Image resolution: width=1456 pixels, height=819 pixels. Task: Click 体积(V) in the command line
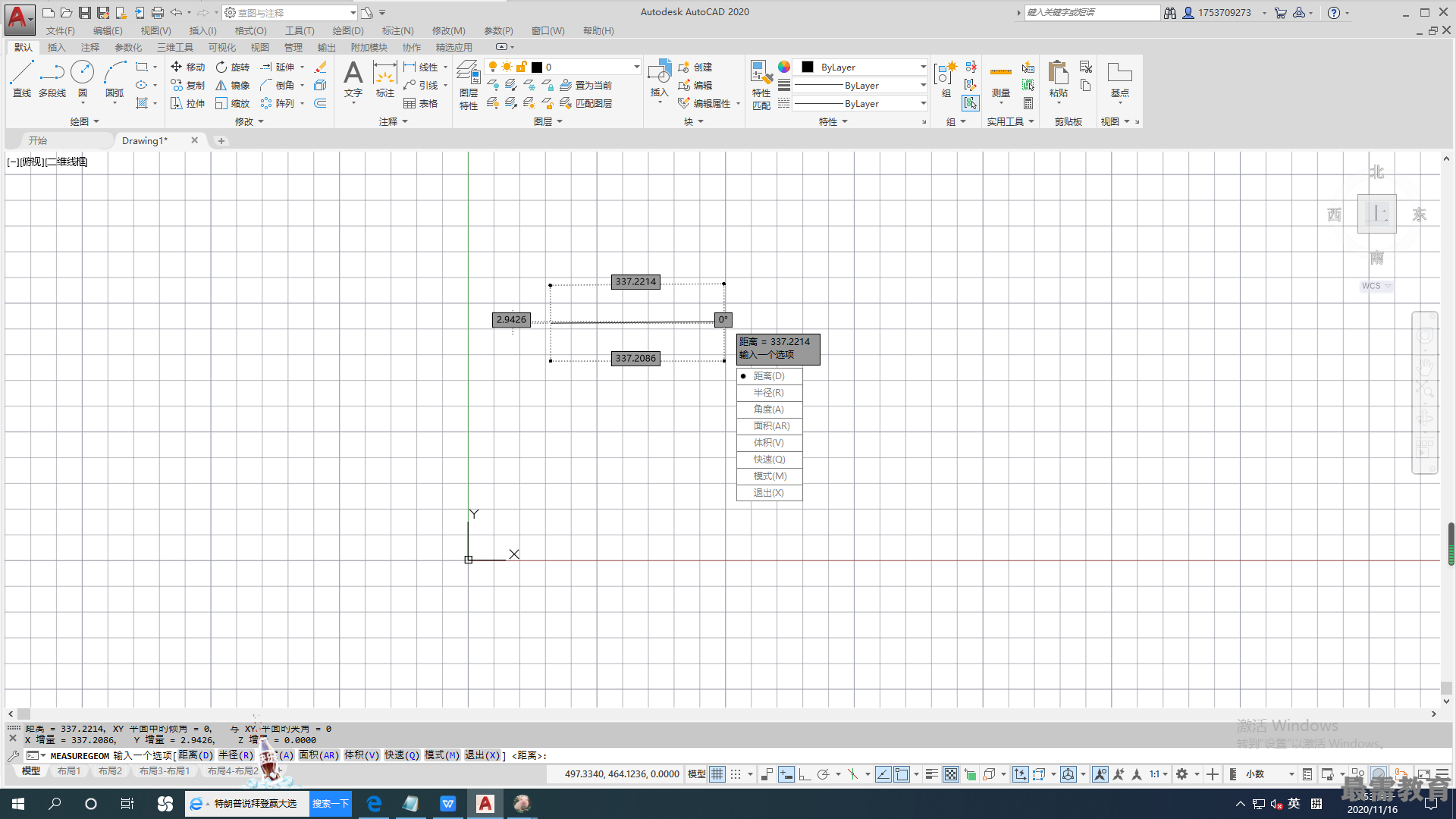[361, 755]
